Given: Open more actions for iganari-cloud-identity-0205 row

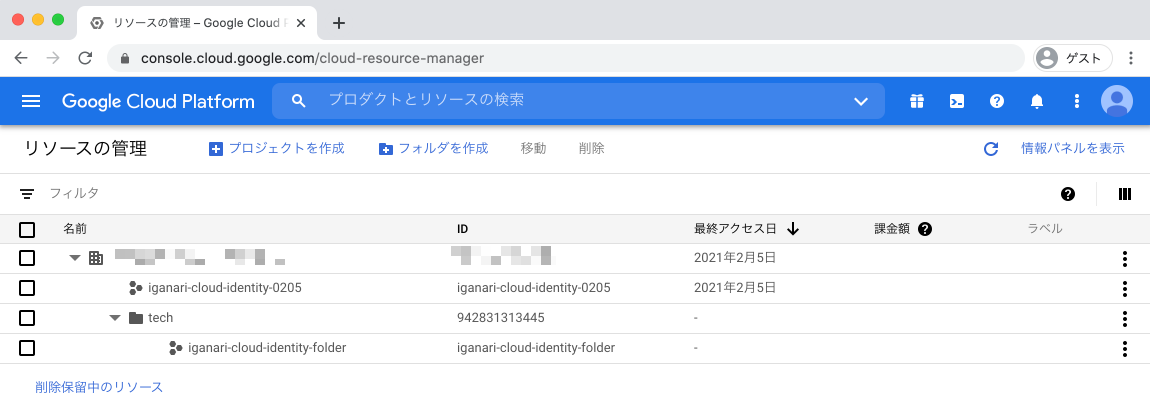Looking at the screenshot, I should click(x=1124, y=288).
